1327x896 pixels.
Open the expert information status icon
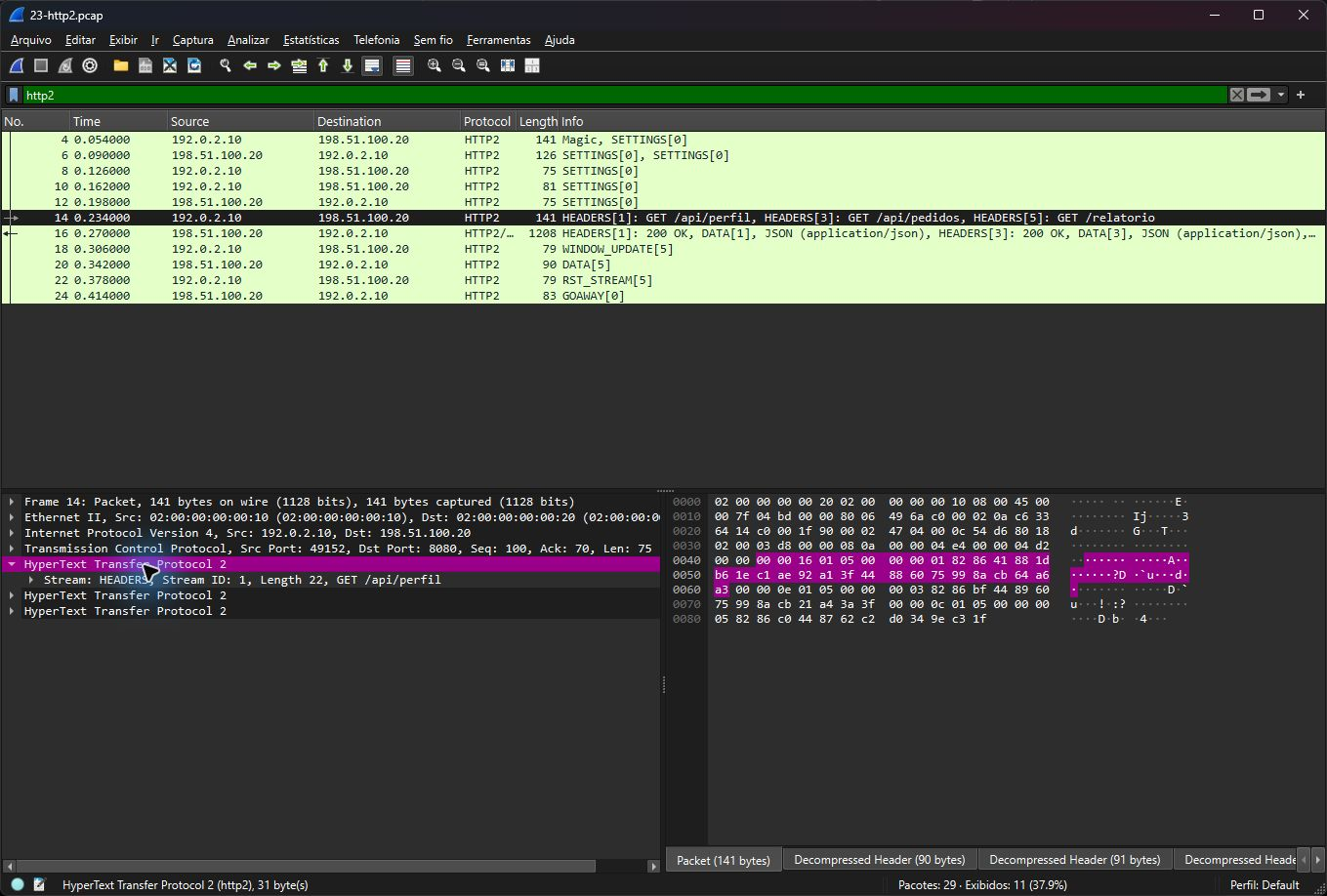click(x=18, y=884)
